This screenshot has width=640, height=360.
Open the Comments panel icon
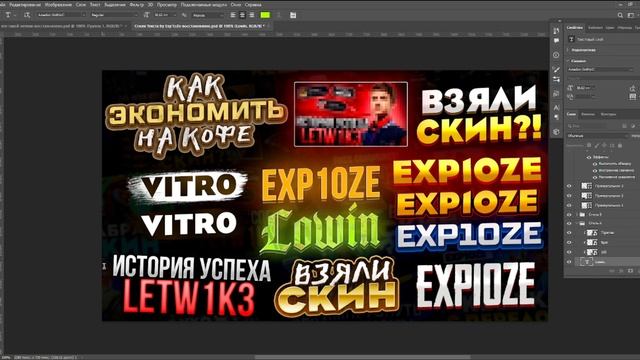tap(556, 41)
